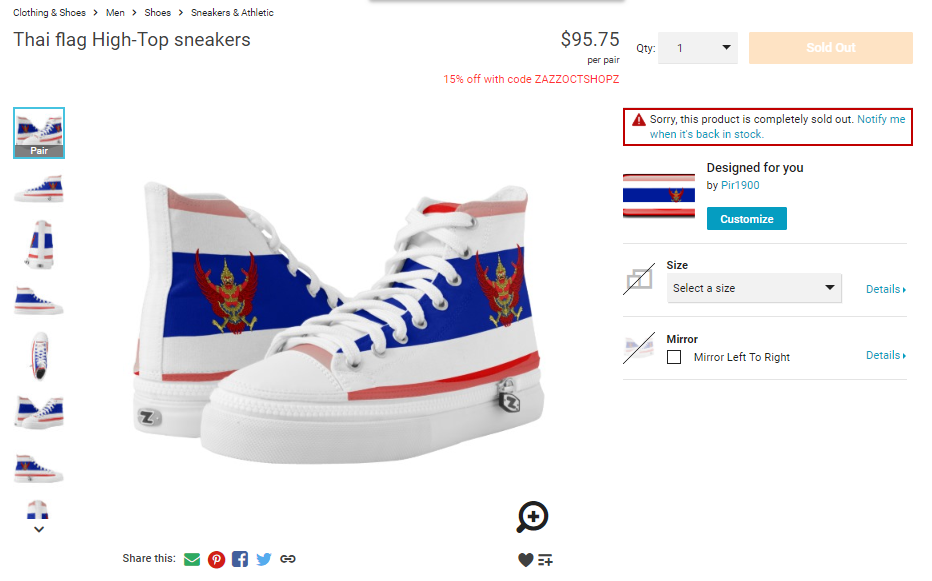The width and height of the screenshot is (932, 581).
Task: Open the Select a size dropdown
Action: click(x=754, y=288)
